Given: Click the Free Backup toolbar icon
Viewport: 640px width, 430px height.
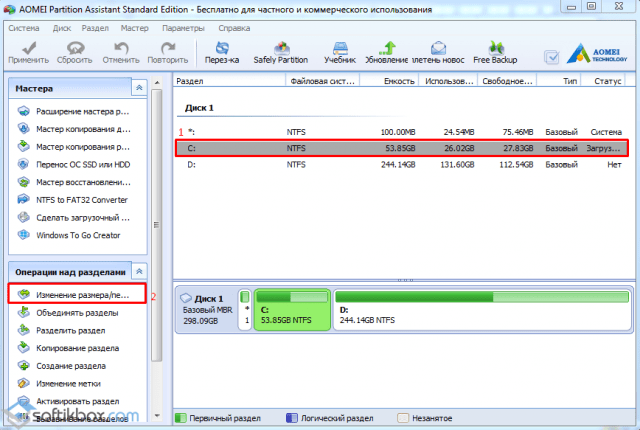Looking at the screenshot, I should (x=496, y=48).
